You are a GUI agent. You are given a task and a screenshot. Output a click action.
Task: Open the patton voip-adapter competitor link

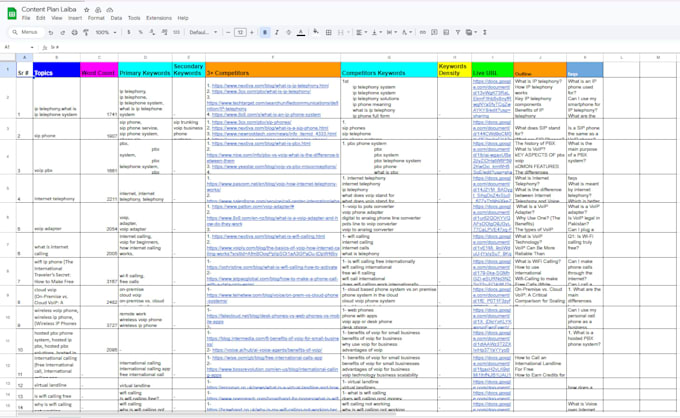(253, 207)
